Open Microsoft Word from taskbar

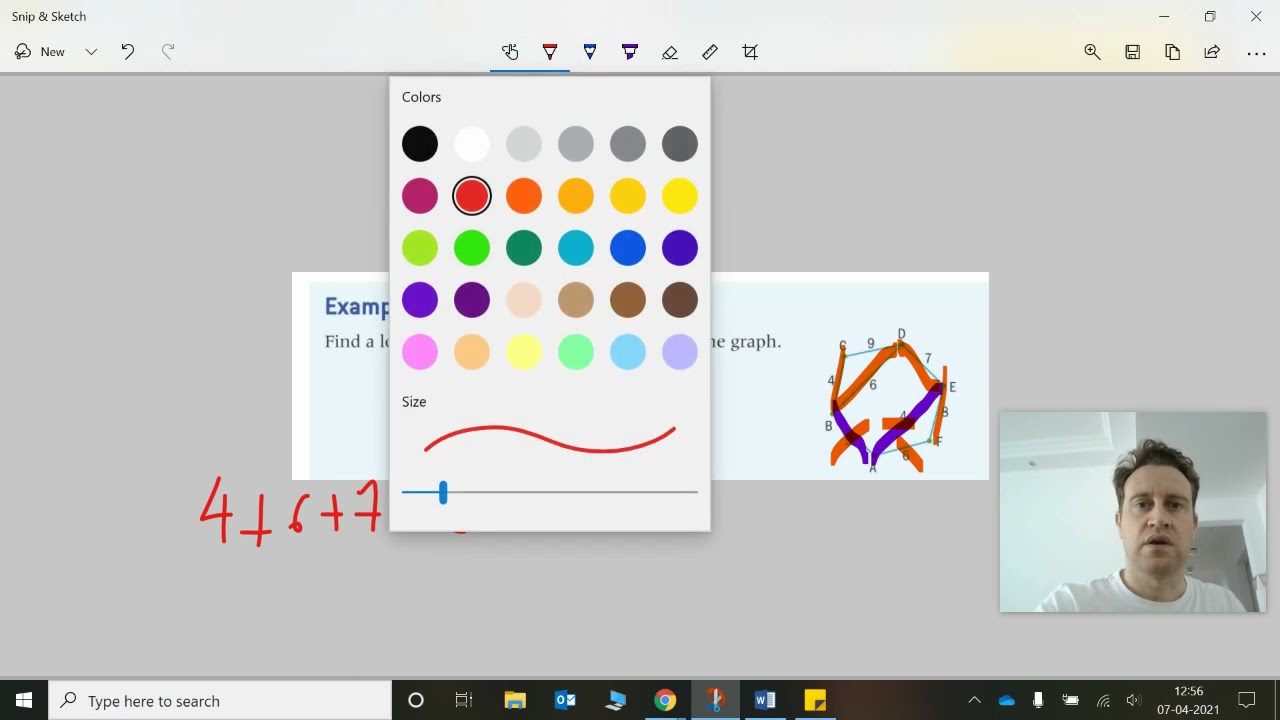pos(765,701)
